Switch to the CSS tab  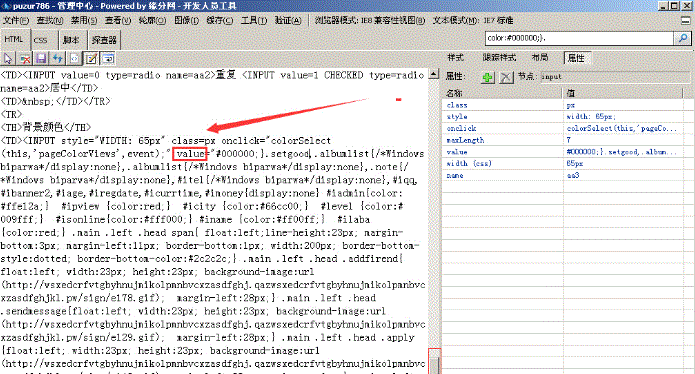[40, 40]
